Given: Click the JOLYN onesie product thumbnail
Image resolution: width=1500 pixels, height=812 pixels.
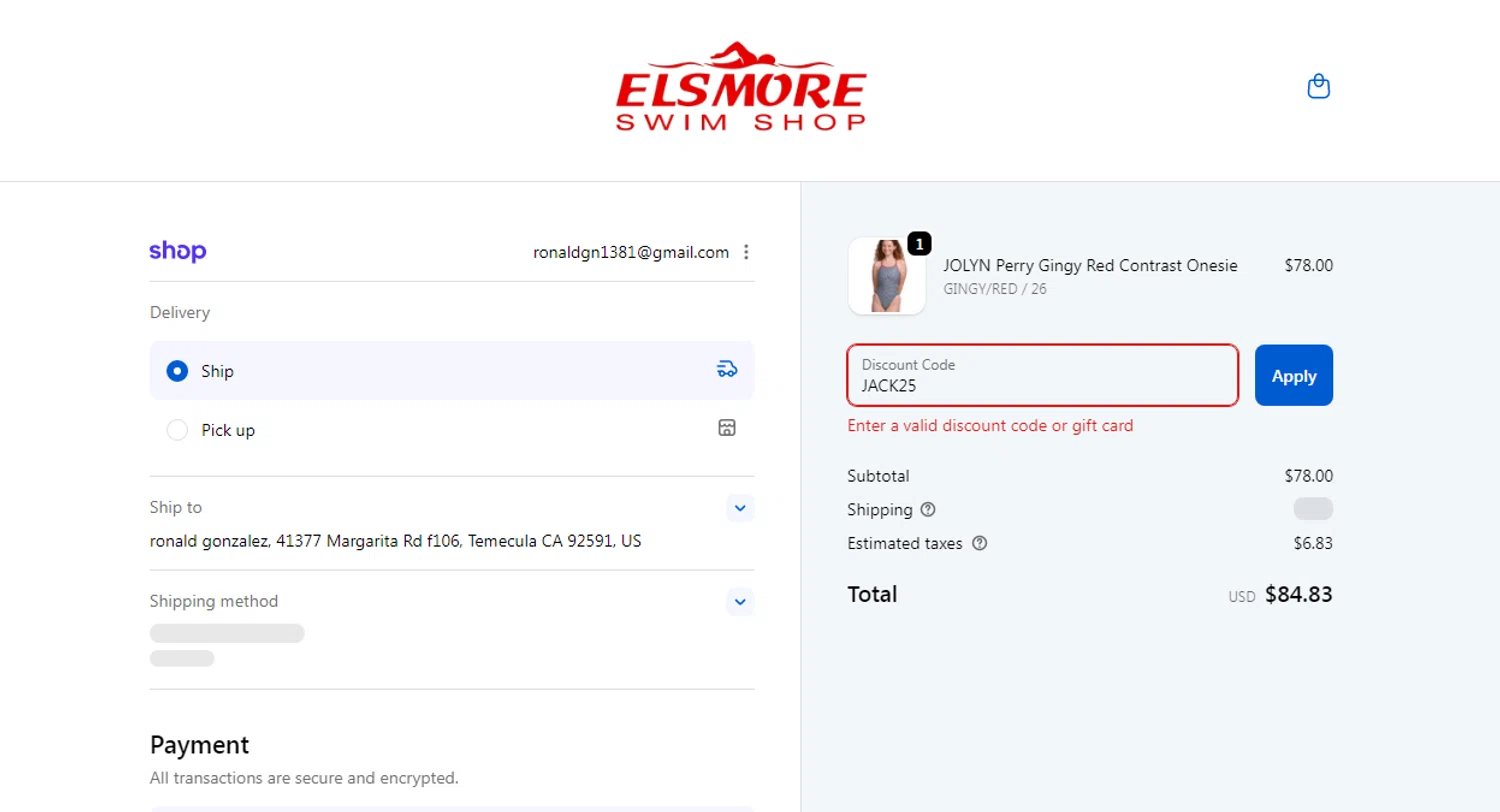Looking at the screenshot, I should (x=886, y=277).
